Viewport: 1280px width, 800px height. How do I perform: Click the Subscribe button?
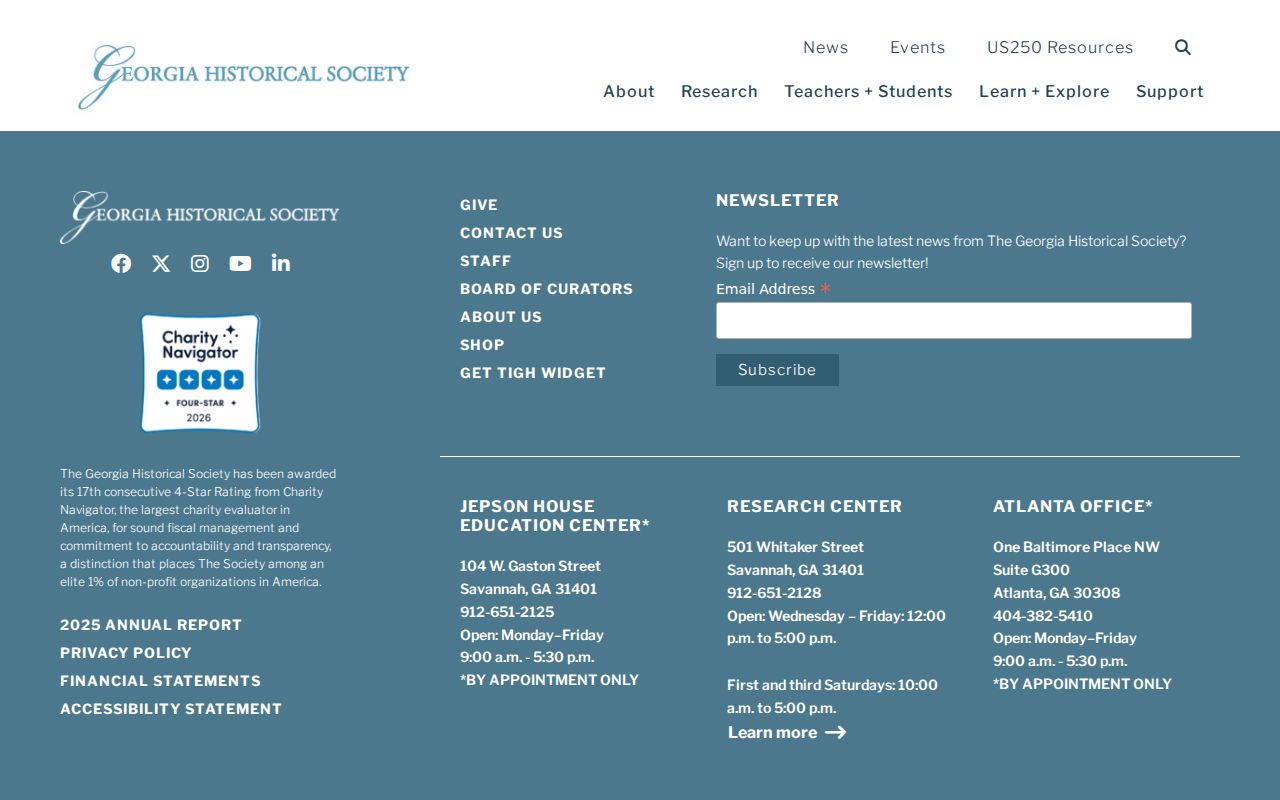point(777,370)
